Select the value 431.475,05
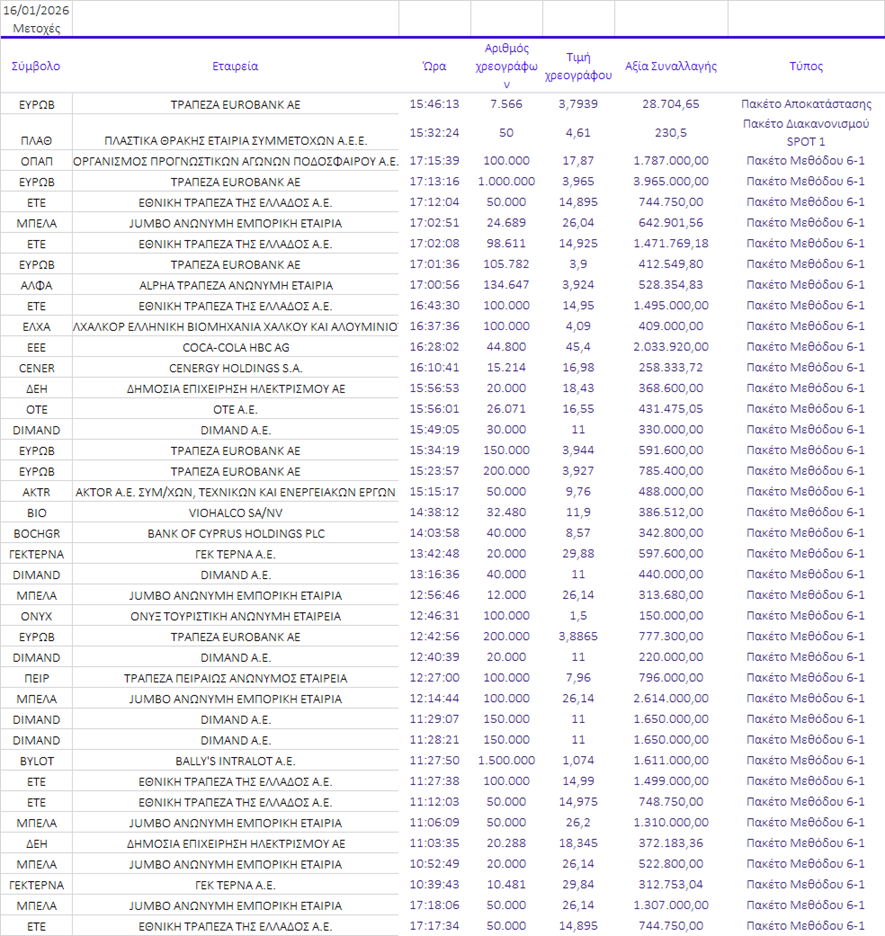 (x=671, y=409)
